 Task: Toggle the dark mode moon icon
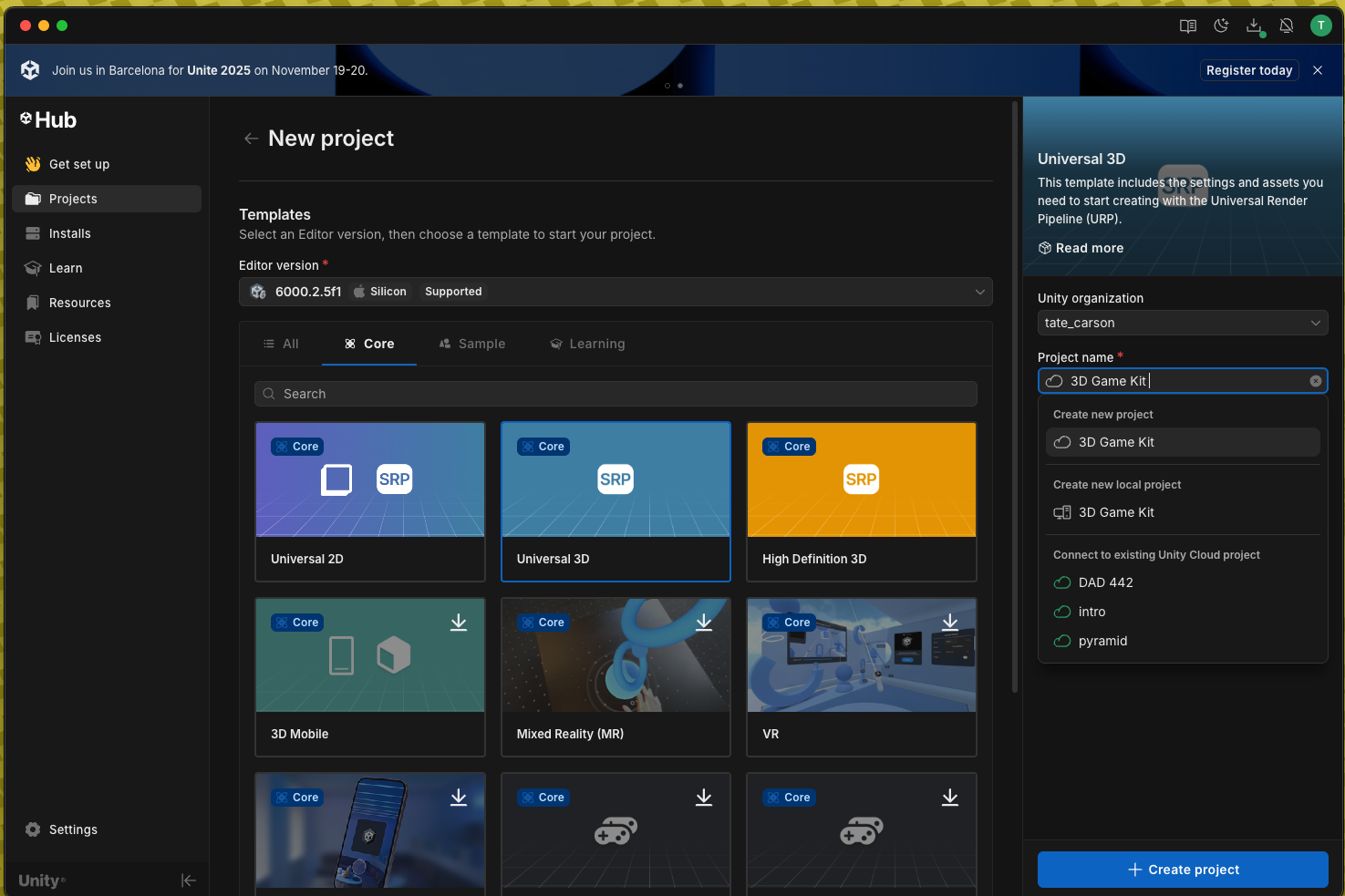pyautogui.click(x=1221, y=26)
